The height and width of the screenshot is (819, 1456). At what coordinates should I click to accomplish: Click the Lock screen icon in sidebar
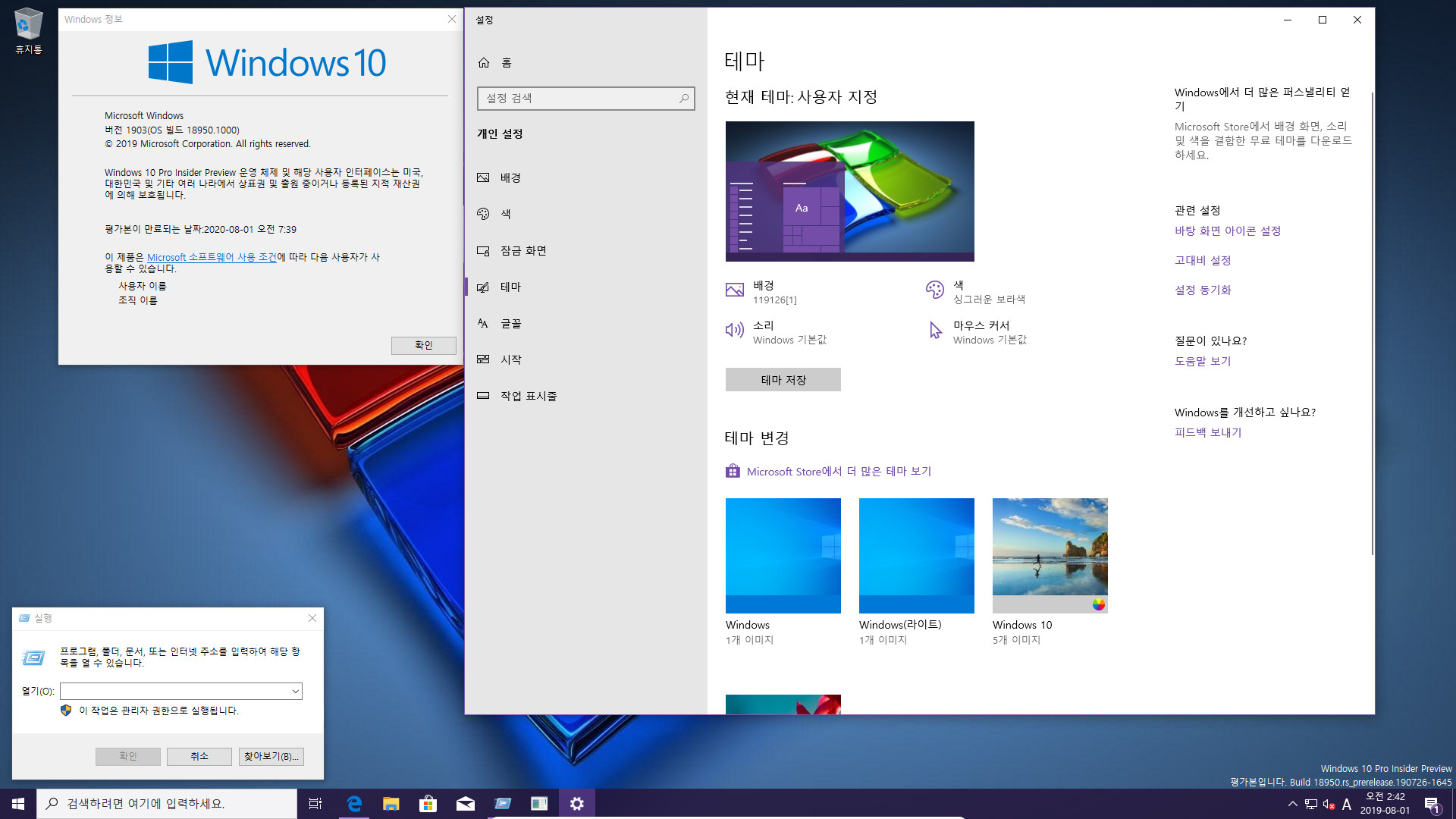coord(483,250)
